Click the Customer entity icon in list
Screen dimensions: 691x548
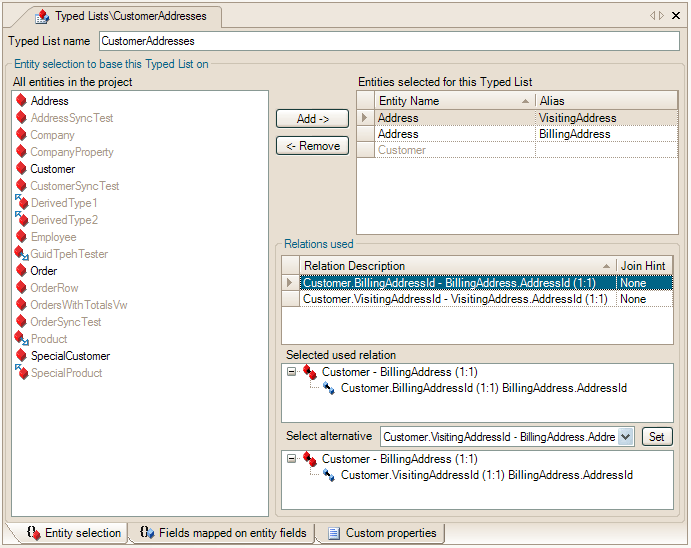coord(21,169)
